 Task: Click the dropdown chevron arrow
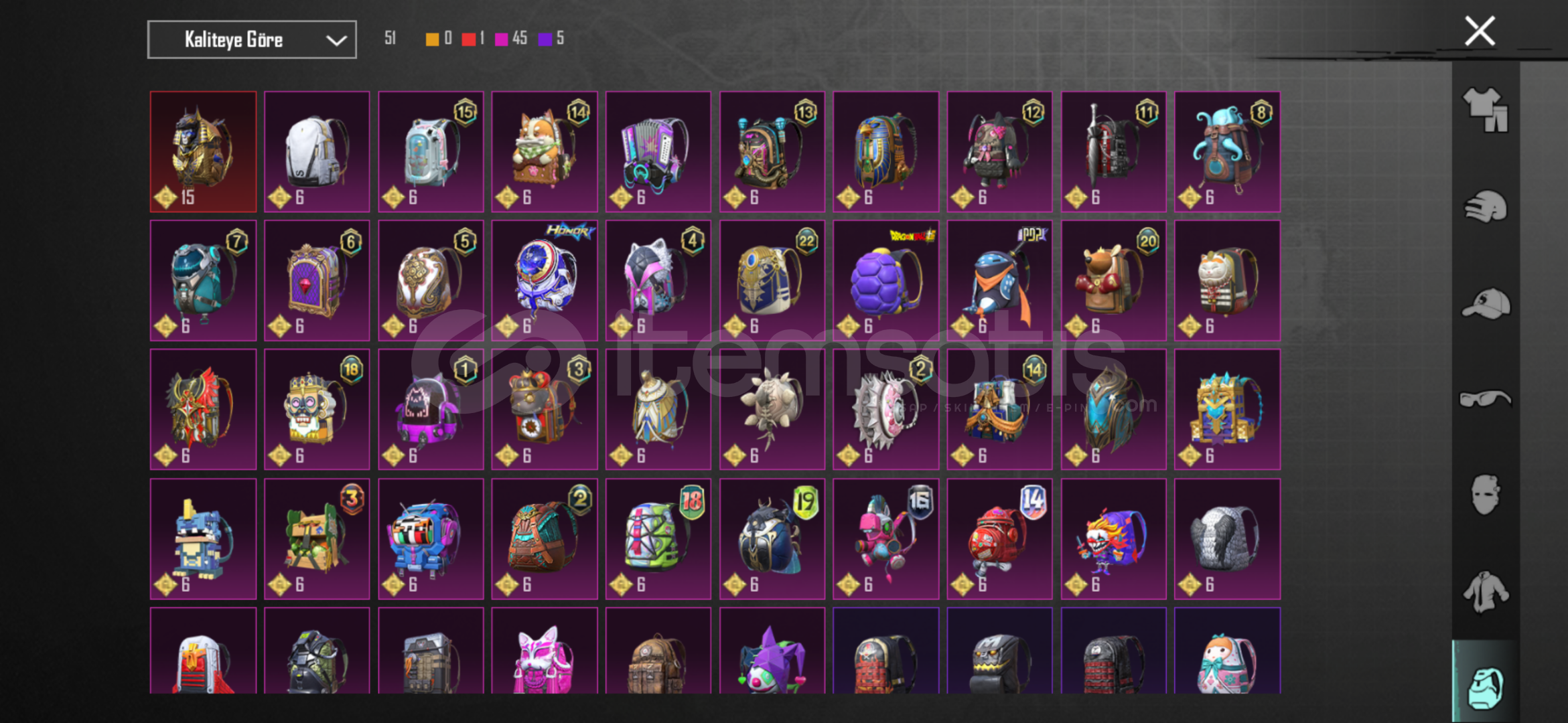[x=336, y=41]
